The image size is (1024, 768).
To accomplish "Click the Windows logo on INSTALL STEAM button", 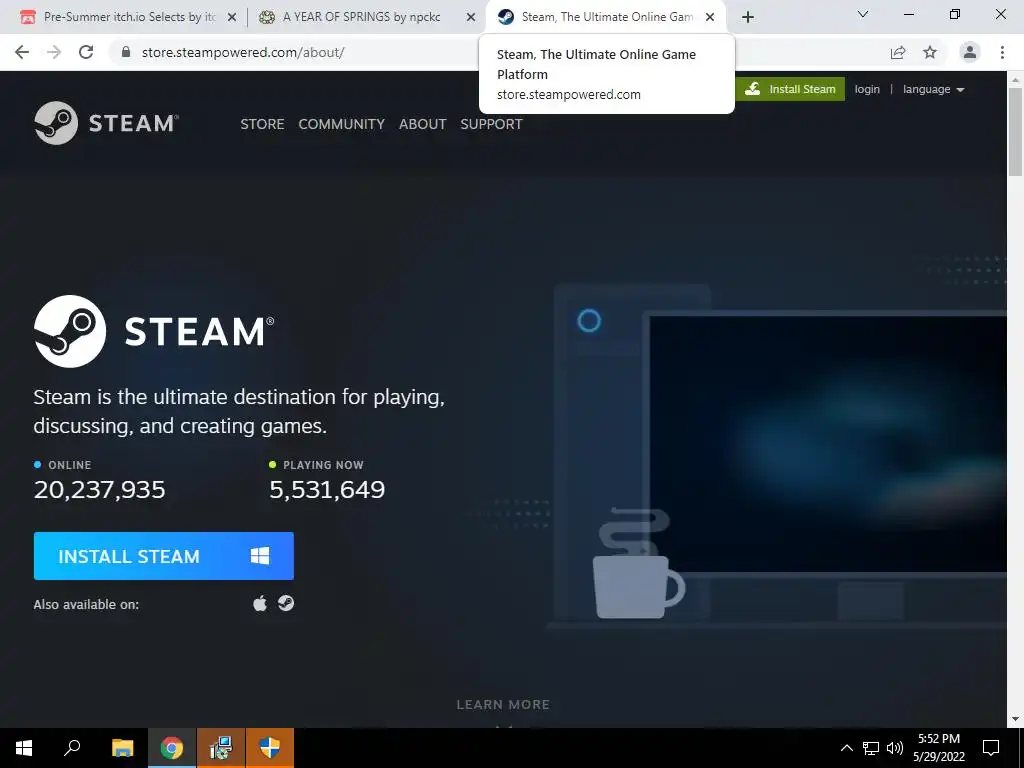I will pyautogui.click(x=260, y=556).
